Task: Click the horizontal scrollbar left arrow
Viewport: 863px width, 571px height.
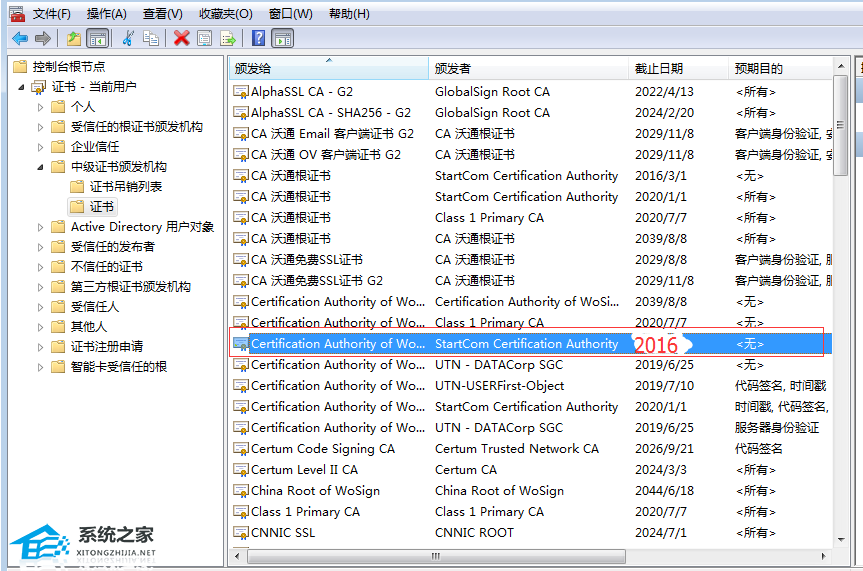Action: point(237,556)
